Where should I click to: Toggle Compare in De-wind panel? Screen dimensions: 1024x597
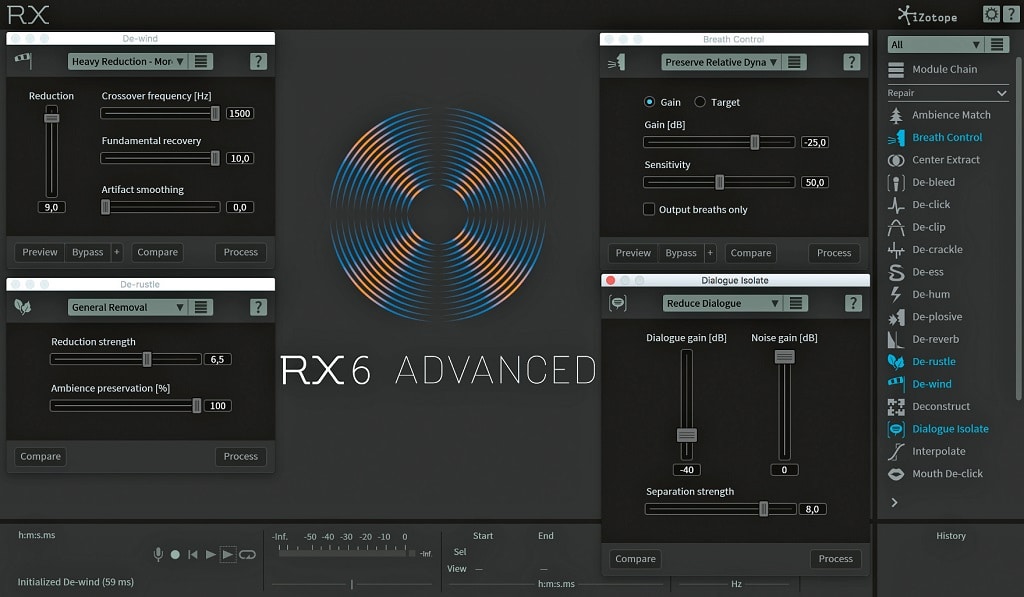[157, 252]
